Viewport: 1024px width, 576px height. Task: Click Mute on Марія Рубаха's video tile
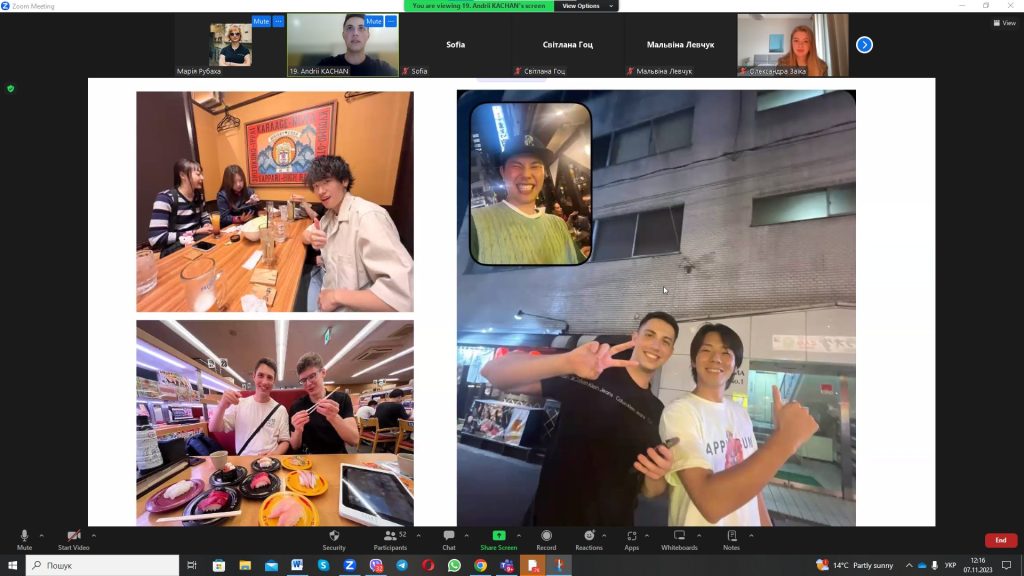pos(261,21)
